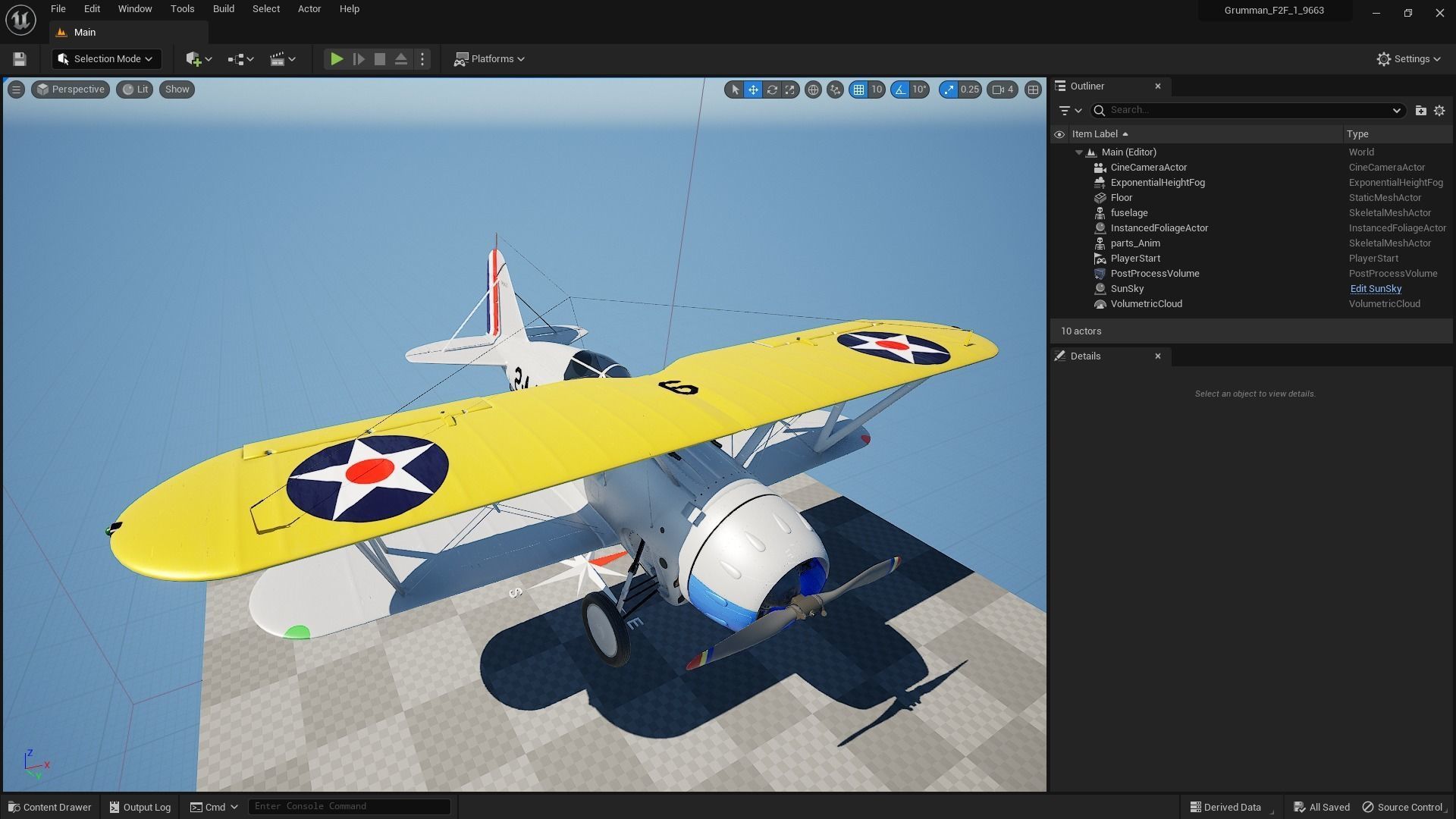Screen dimensions: 1456x819
Task: Activate the Scale gizmo tool
Action: pos(790,89)
